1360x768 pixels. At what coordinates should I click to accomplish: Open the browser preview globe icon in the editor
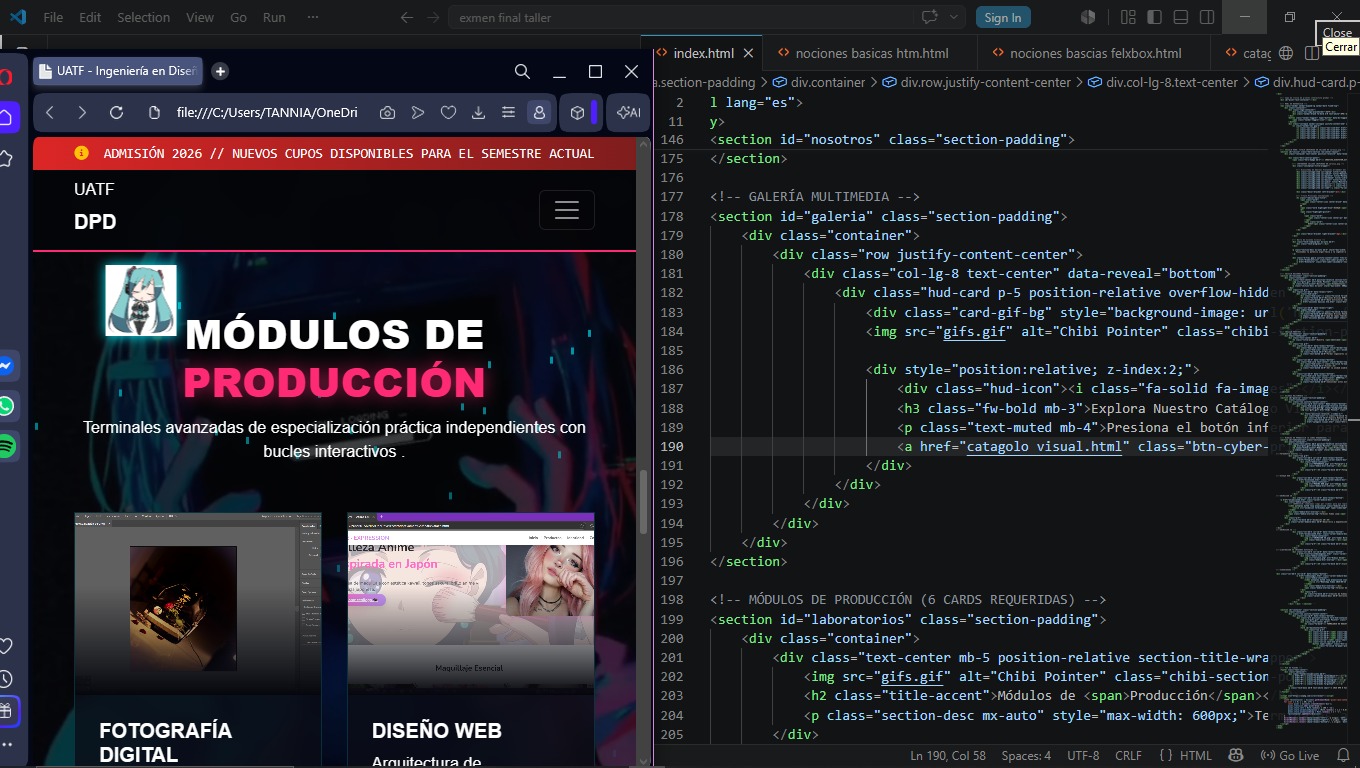click(1286, 53)
